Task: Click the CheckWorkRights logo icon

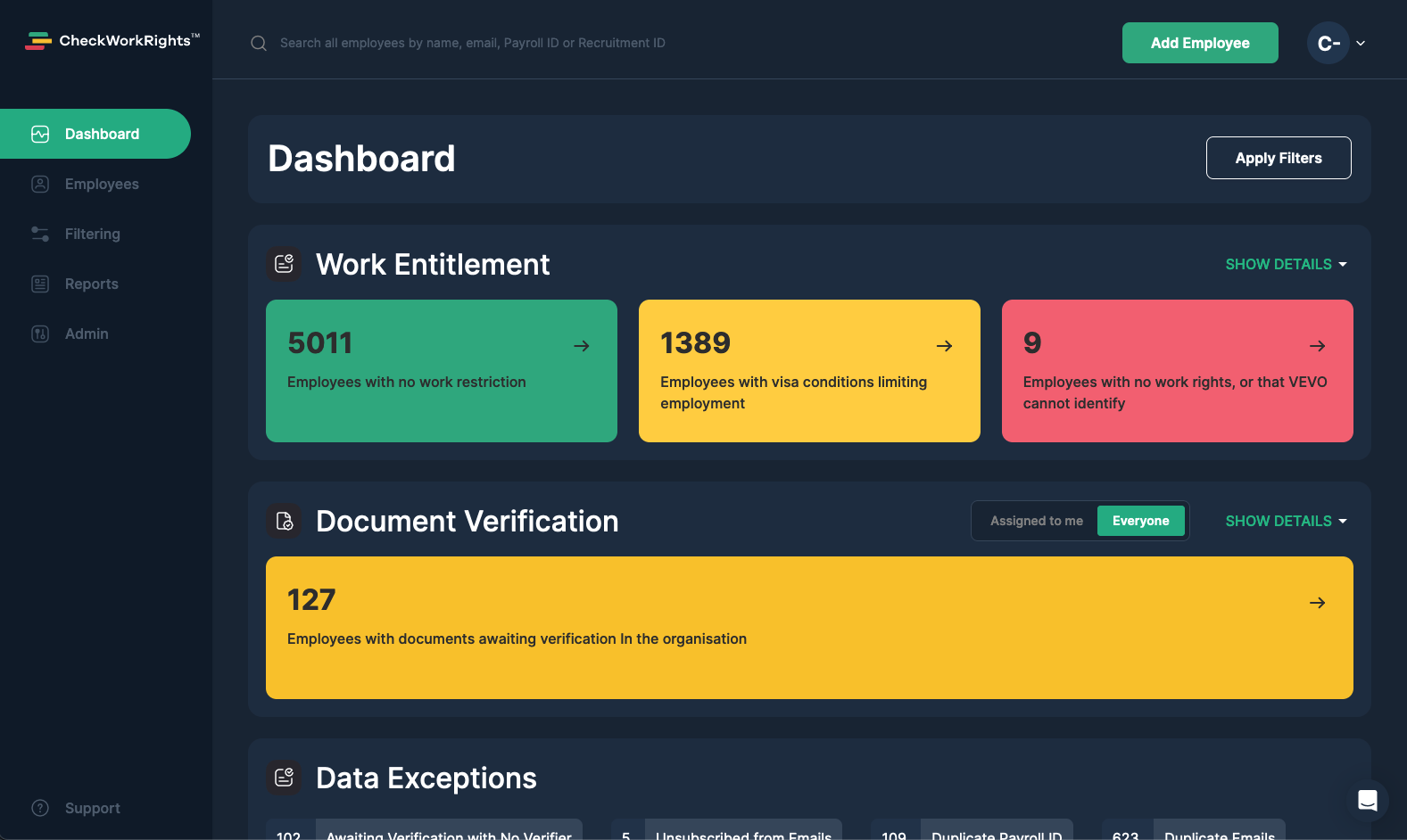Action: 38,41
